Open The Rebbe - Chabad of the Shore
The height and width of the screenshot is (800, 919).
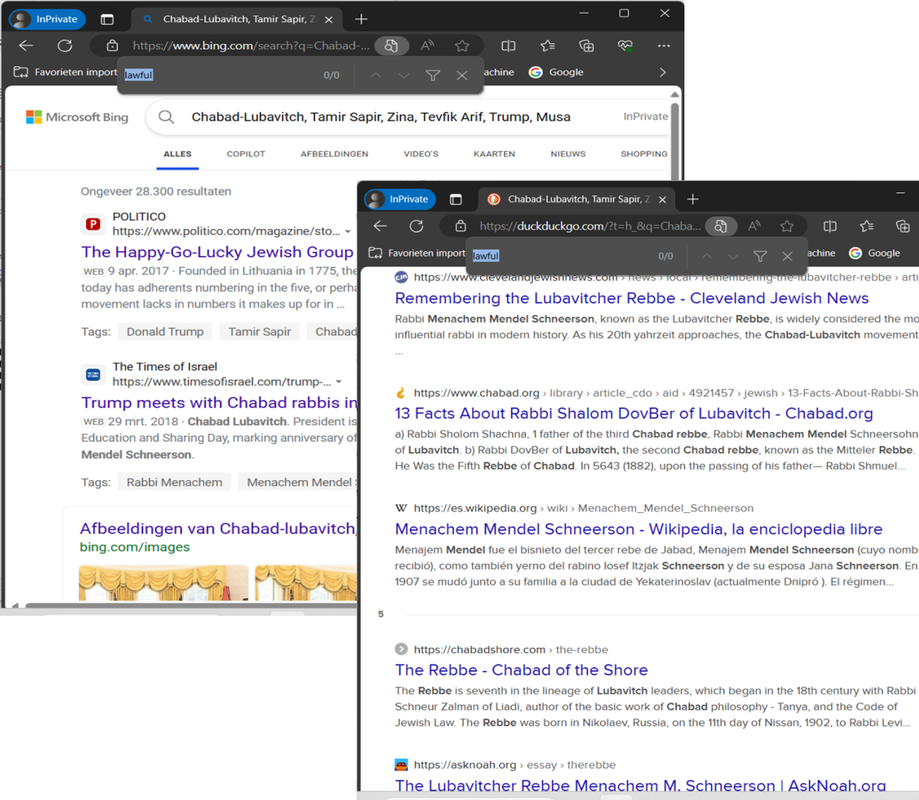[522, 670]
